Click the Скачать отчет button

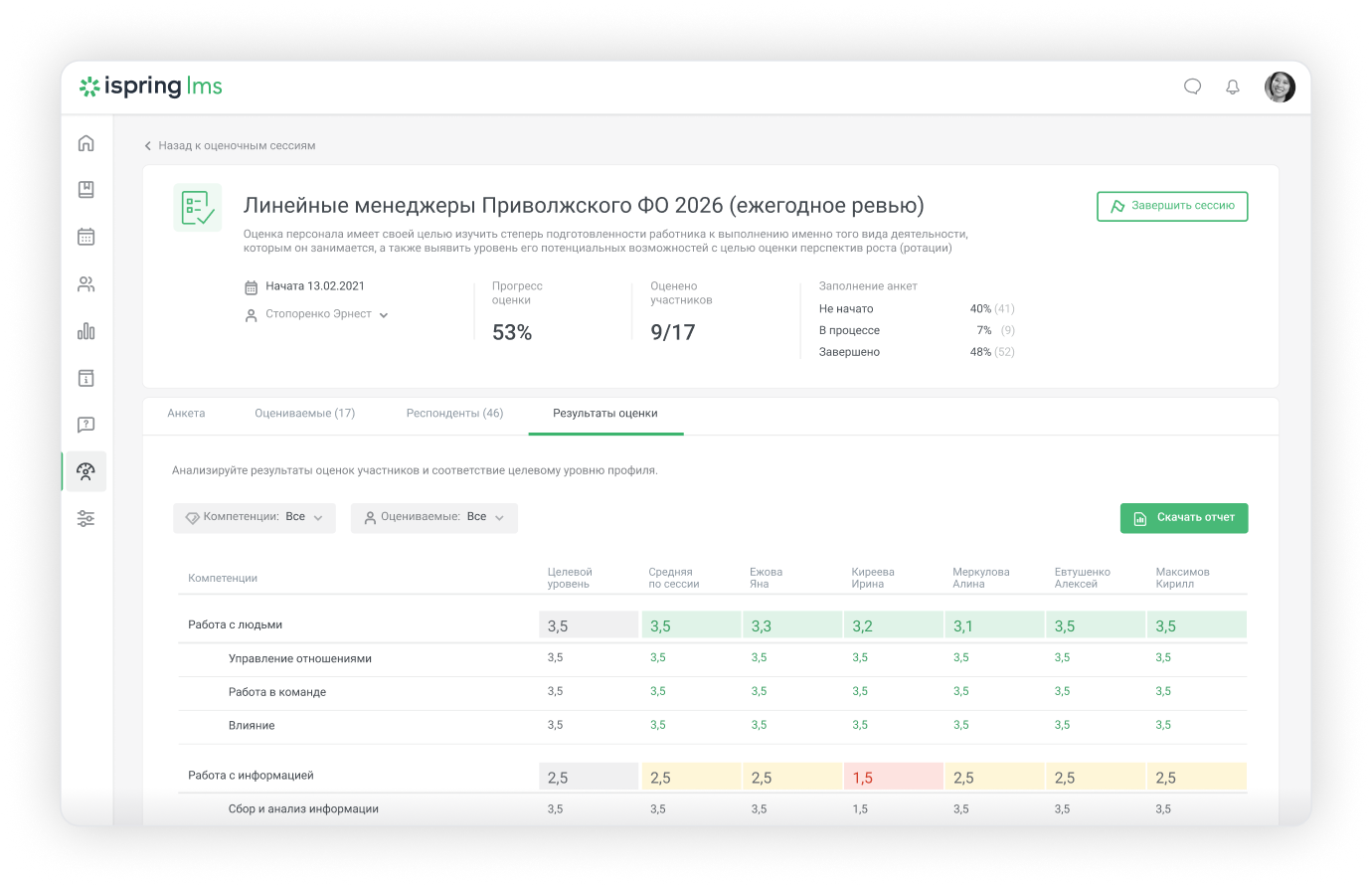[1184, 518]
